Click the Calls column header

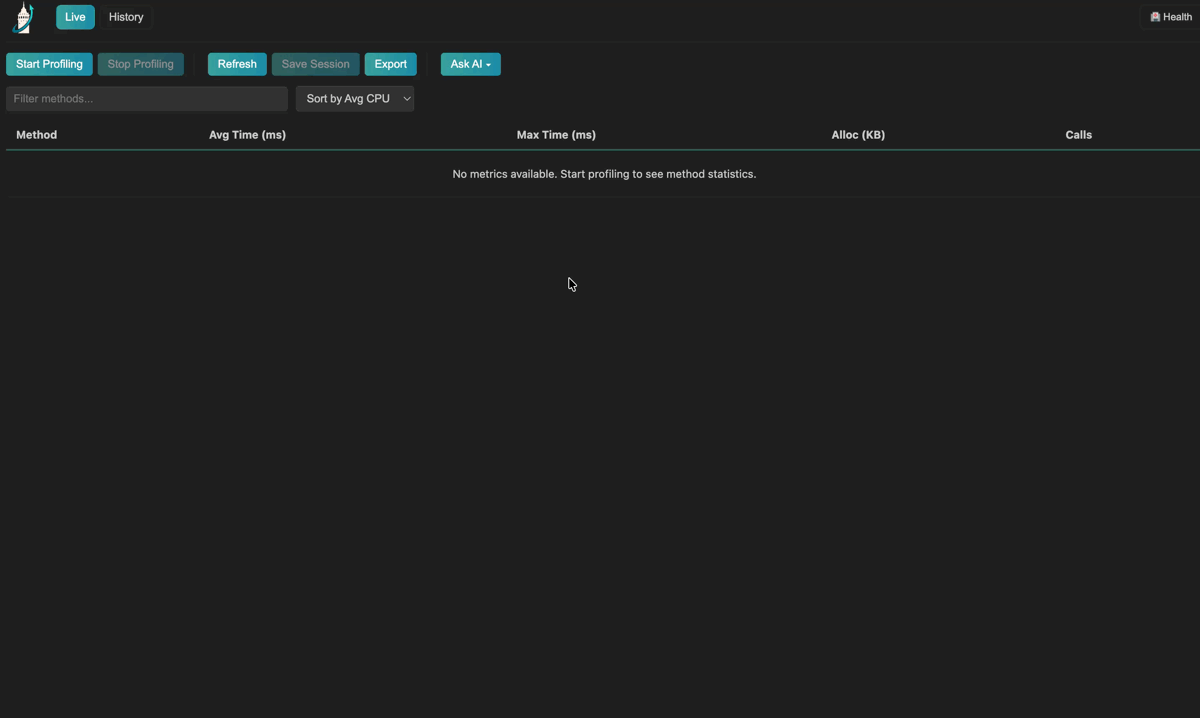point(1078,134)
